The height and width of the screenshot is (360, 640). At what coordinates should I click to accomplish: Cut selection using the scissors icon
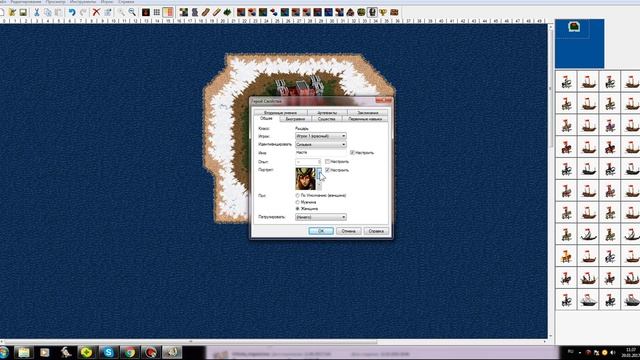tap(37, 12)
